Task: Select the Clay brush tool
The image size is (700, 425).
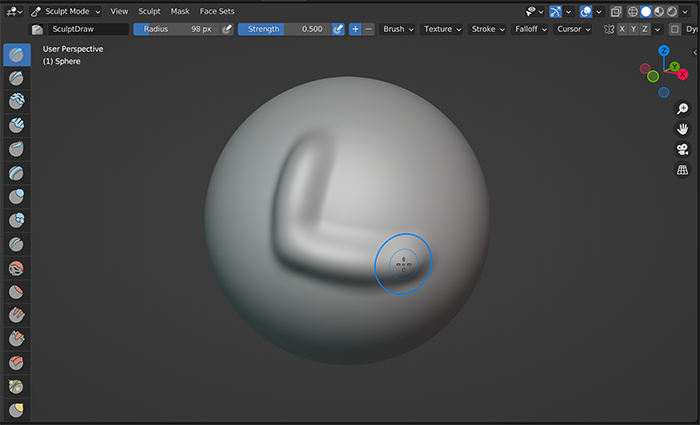Action: tap(17, 101)
